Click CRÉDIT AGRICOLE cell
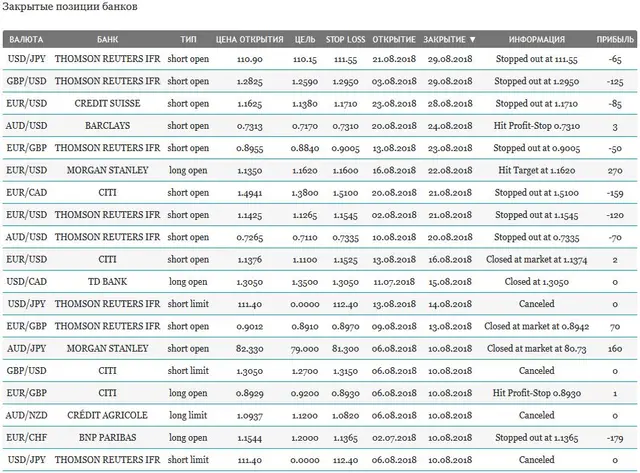The width and height of the screenshot is (640, 473). tap(107, 415)
